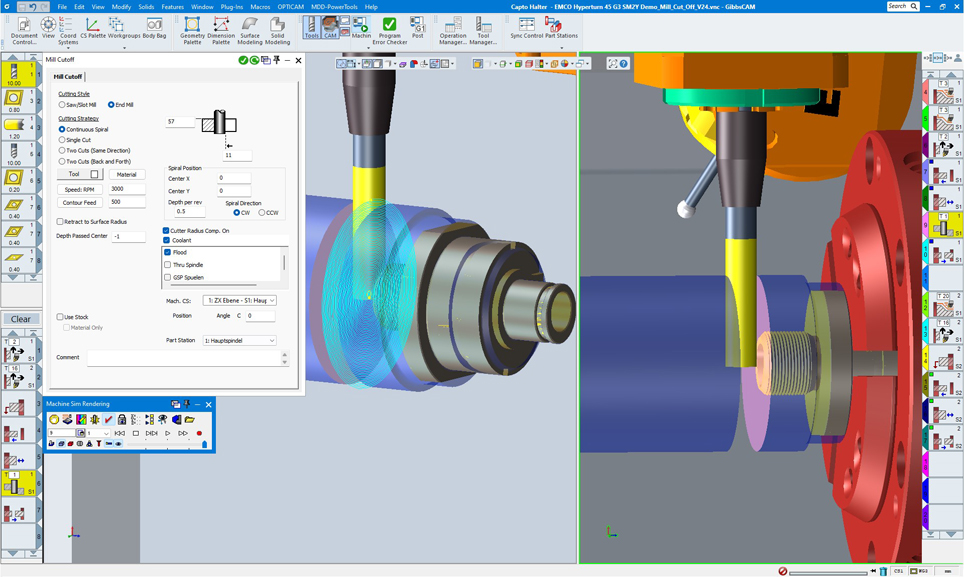Open Sync Control
Viewport: 964px width, 577px height.
(526, 28)
